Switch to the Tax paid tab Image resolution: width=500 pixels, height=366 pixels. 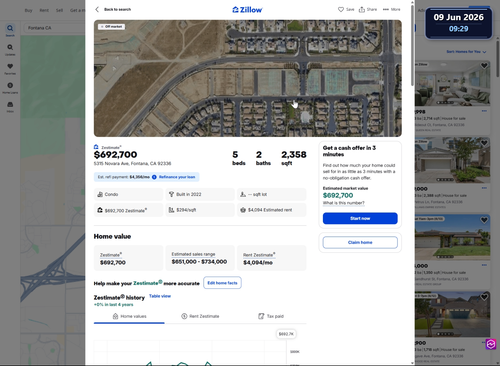[271, 316]
